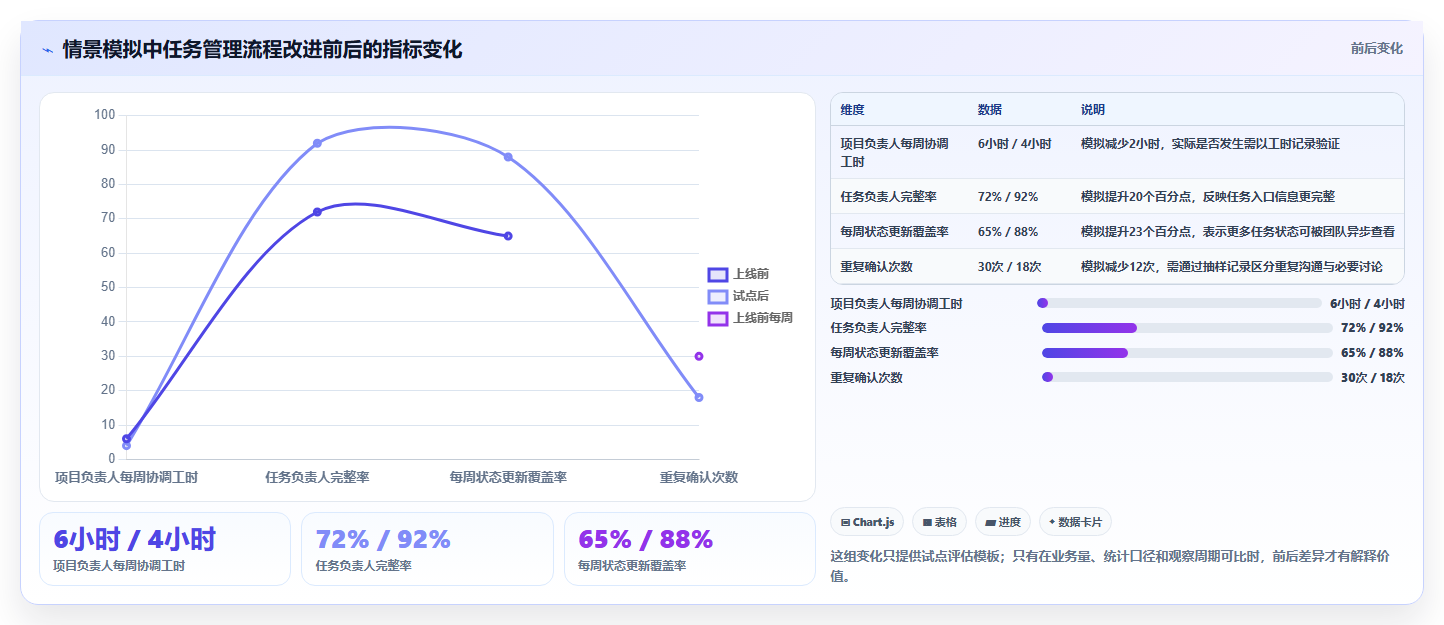Viewport: 1444px width, 625px height.
Task: Select the 数据卡片 tag chip
Action: (1075, 522)
